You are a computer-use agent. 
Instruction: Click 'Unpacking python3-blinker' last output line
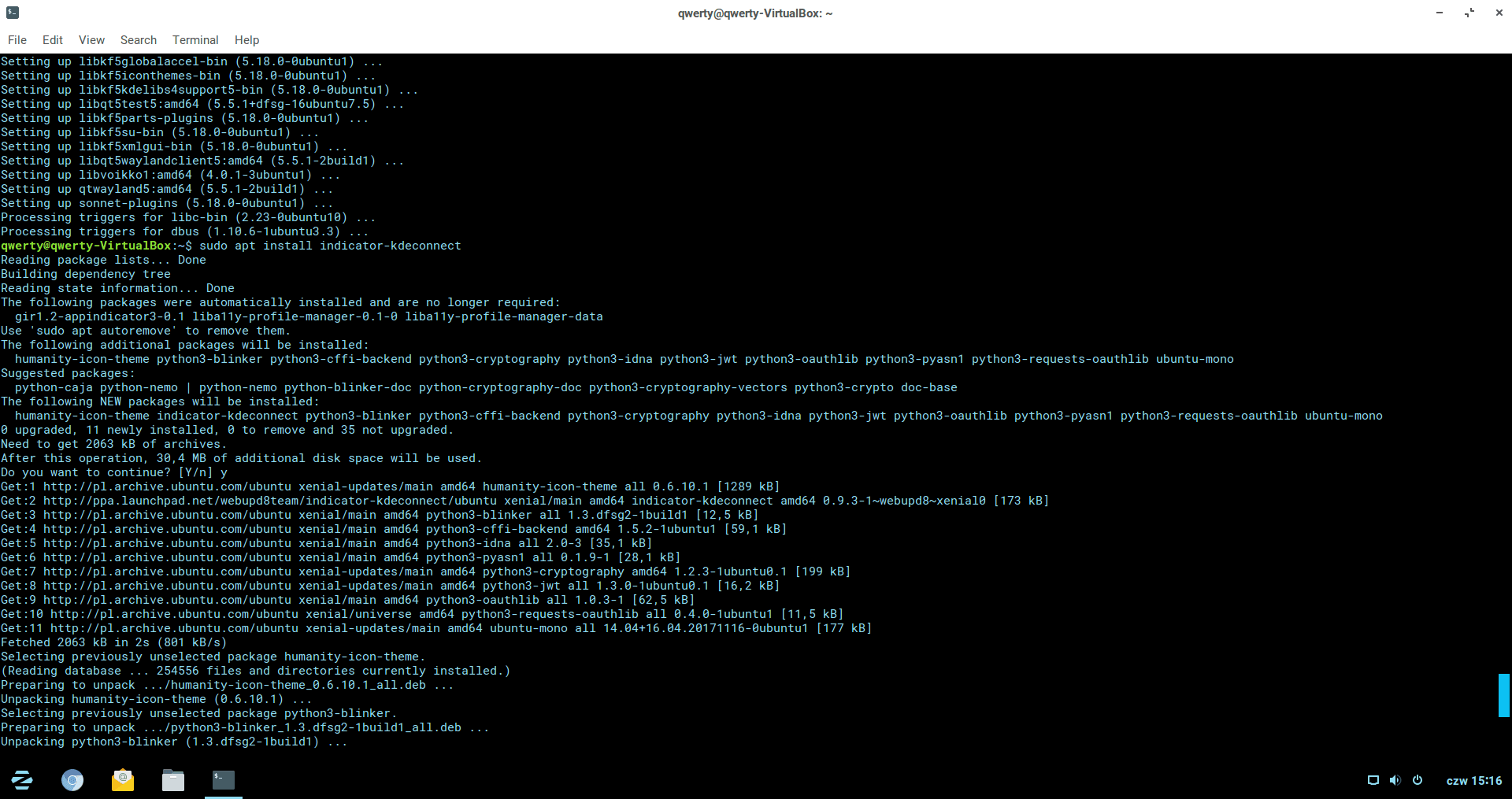pos(174,742)
